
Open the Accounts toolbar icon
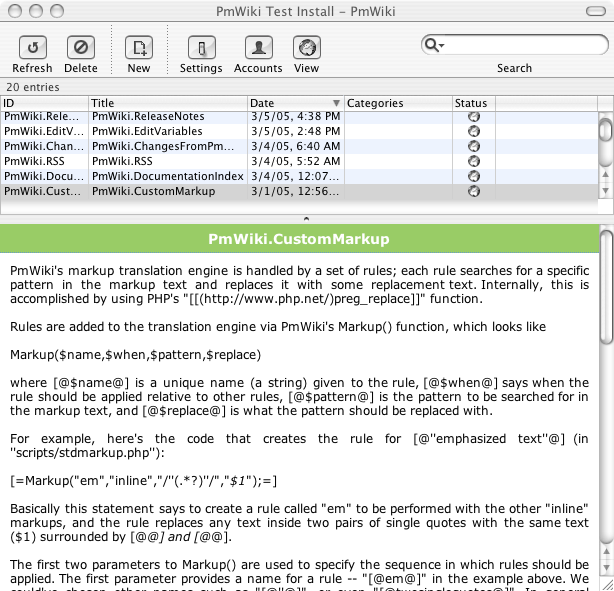[258, 48]
